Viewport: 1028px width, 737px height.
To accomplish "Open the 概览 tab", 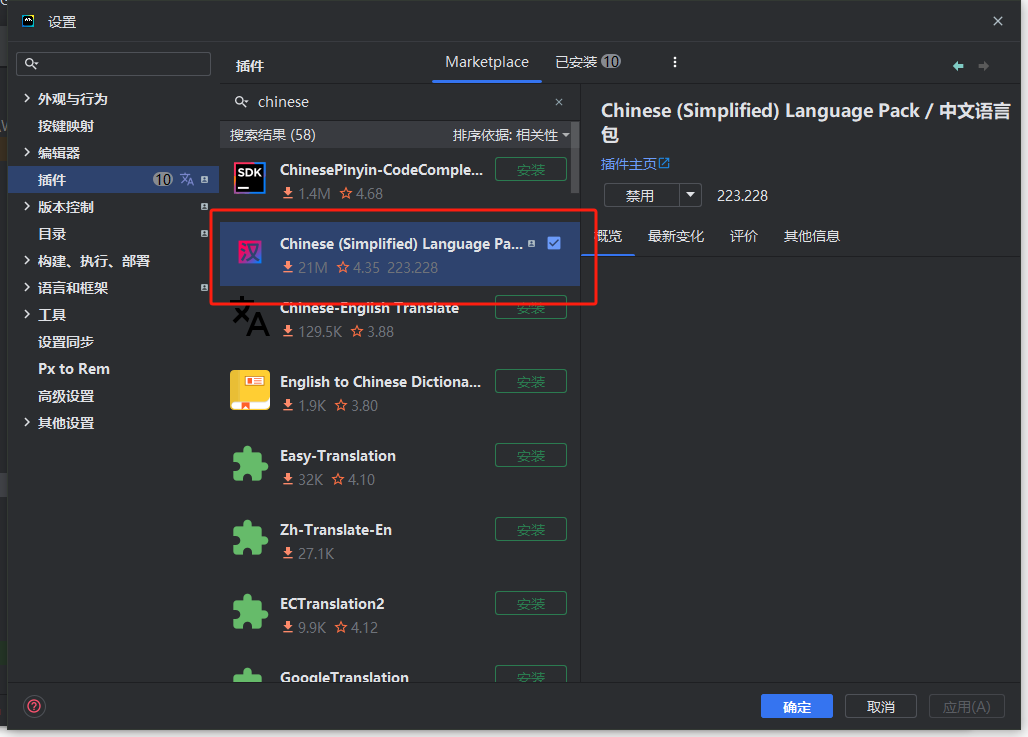I will tap(608, 236).
